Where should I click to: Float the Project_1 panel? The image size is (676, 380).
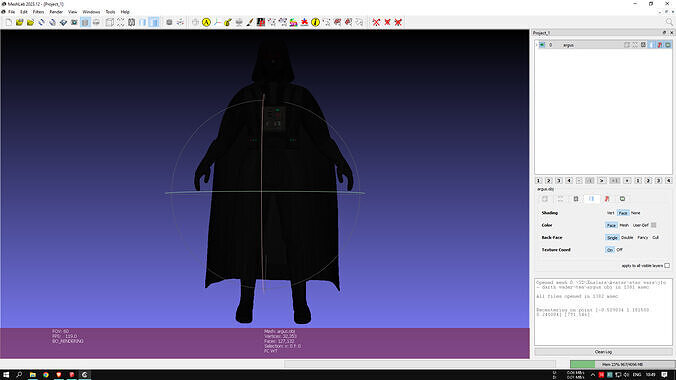(664, 33)
